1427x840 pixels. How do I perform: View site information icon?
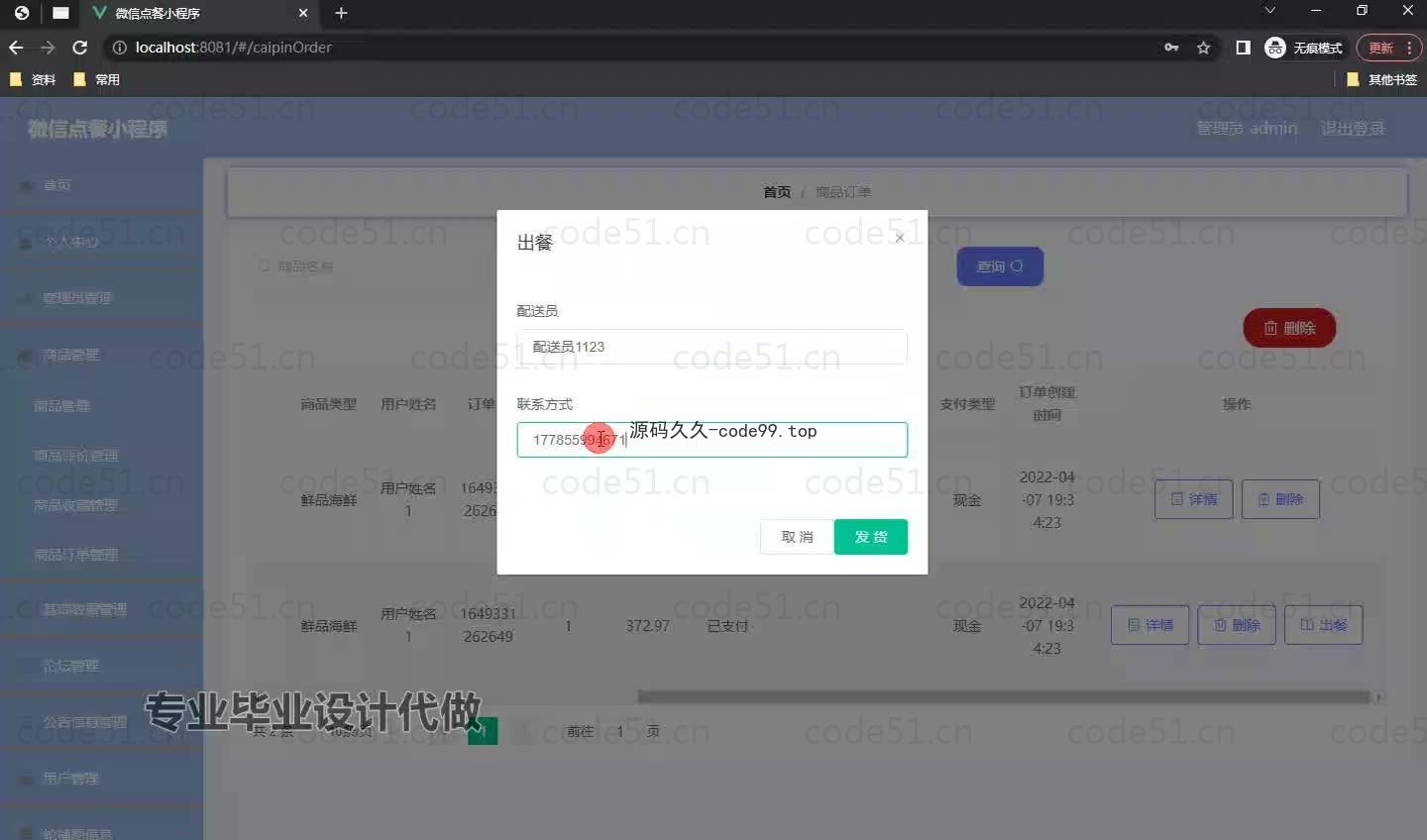pyautogui.click(x=119, y=48)
